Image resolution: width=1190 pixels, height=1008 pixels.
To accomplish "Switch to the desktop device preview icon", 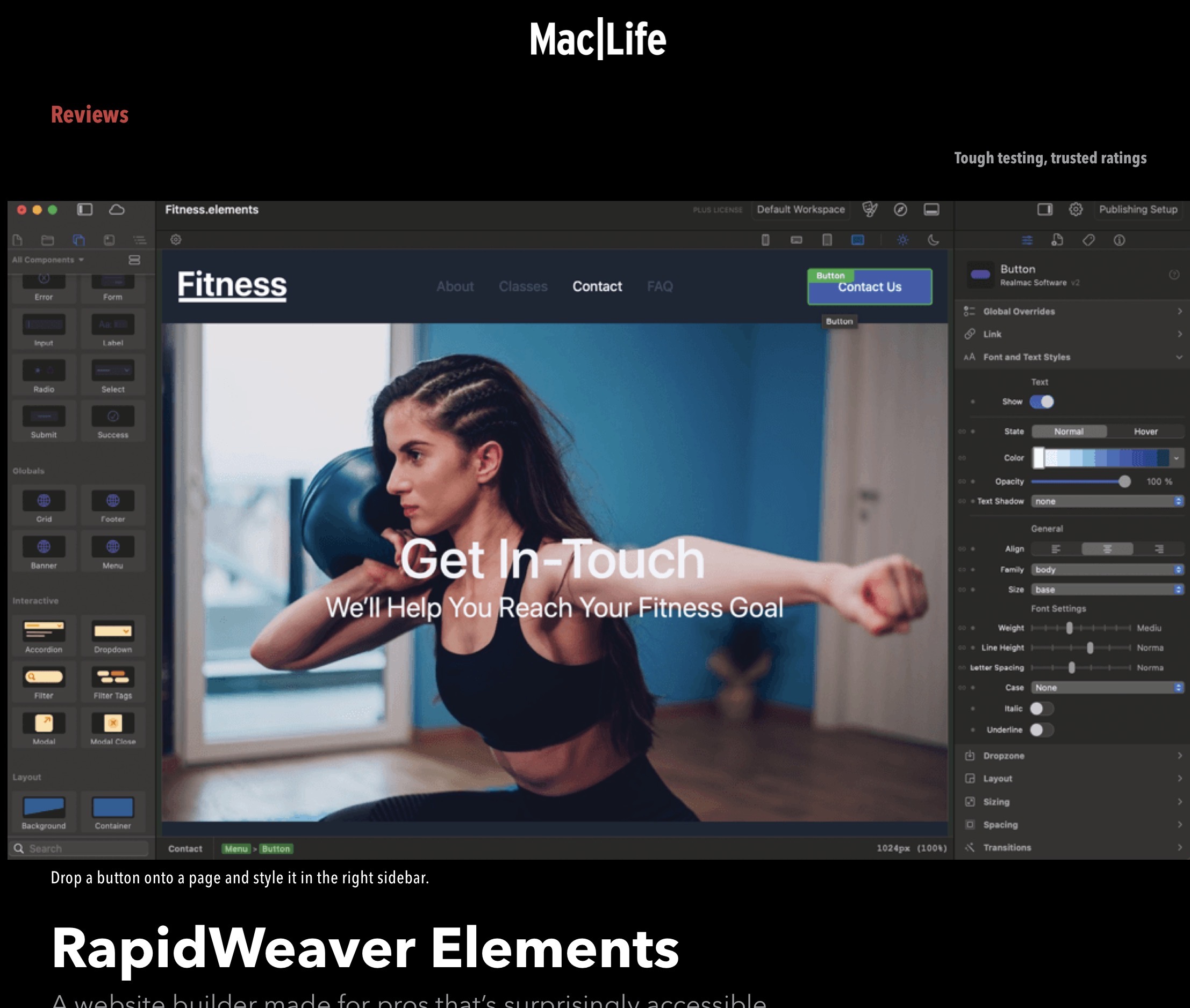I will tap(858, 240).
